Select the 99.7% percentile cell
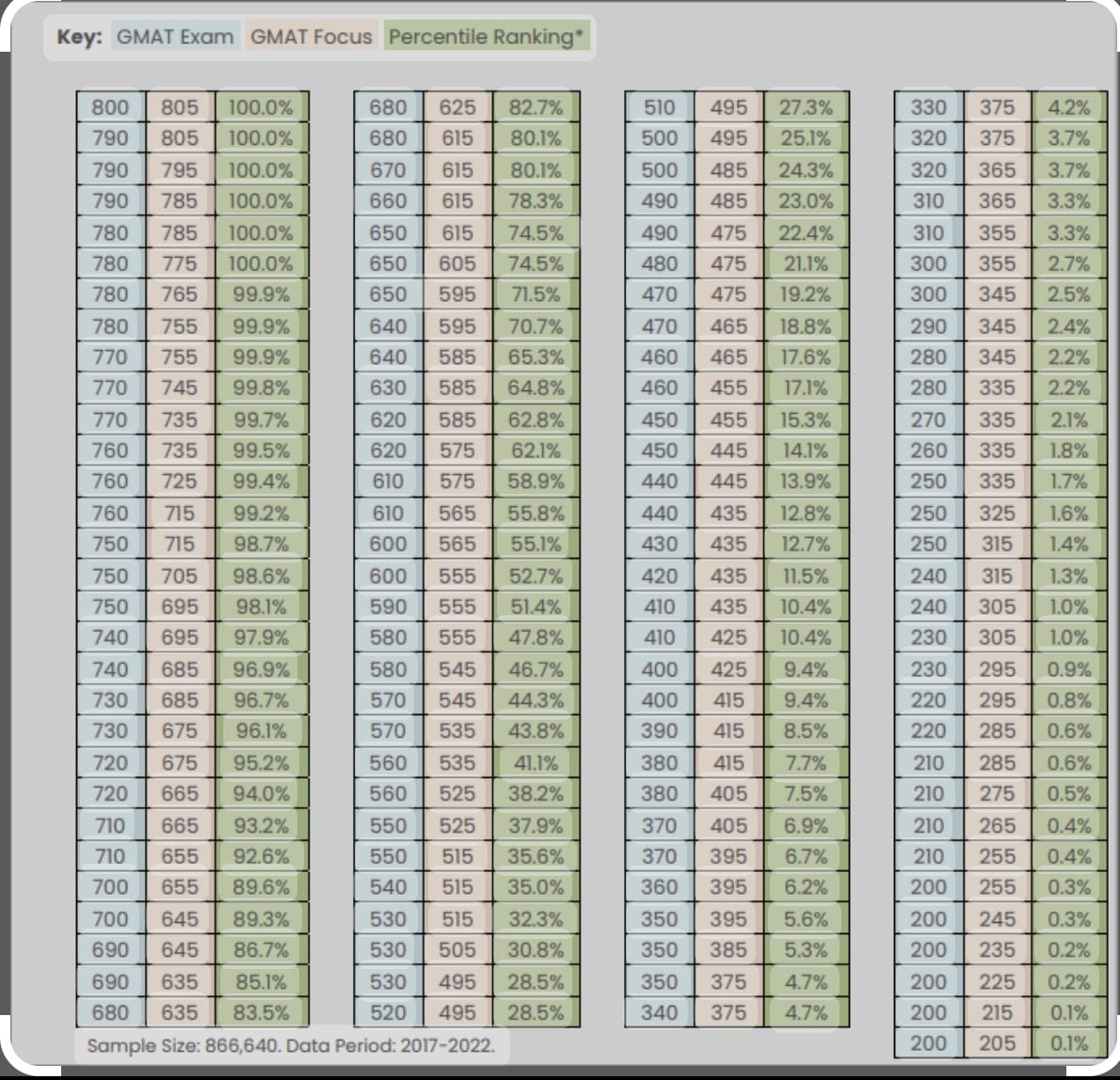The width and height of the screenshot is (1120, 1080). (x=262, y=419)
